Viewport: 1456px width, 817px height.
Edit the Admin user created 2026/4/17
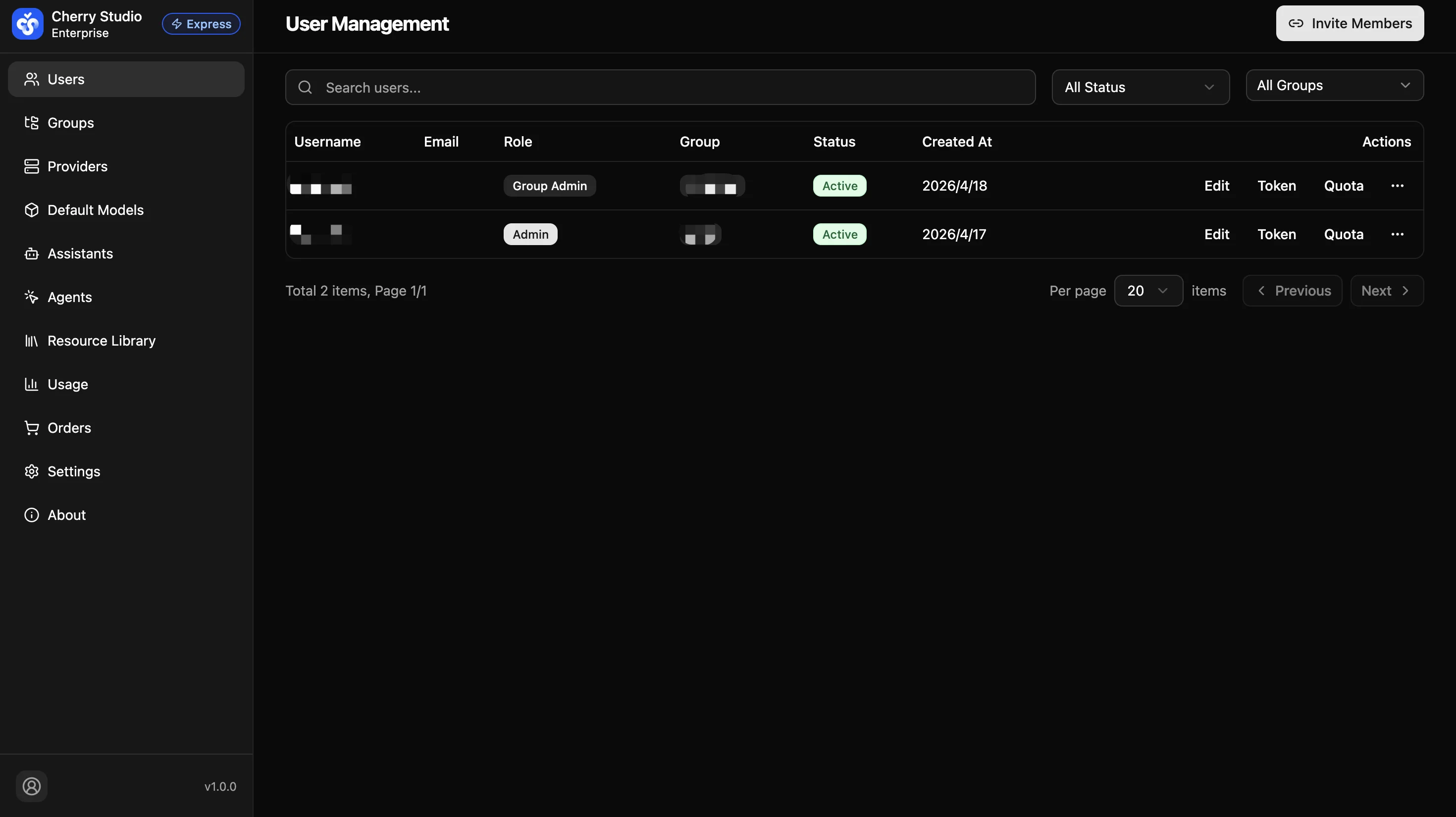(x=1216, y=234)
